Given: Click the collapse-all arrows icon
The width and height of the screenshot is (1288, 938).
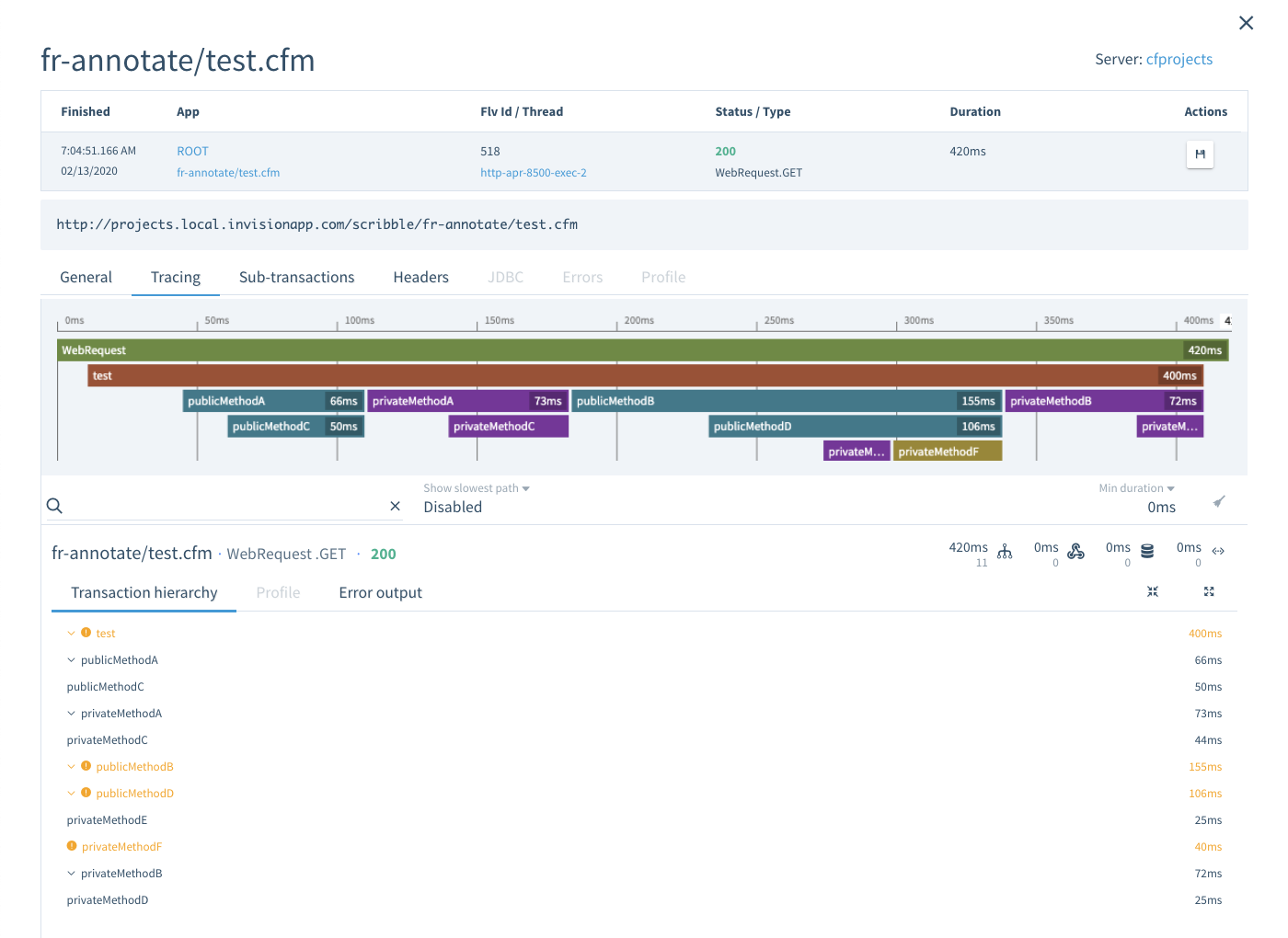Looking at the screenshot, I should tap(1153, 591).
